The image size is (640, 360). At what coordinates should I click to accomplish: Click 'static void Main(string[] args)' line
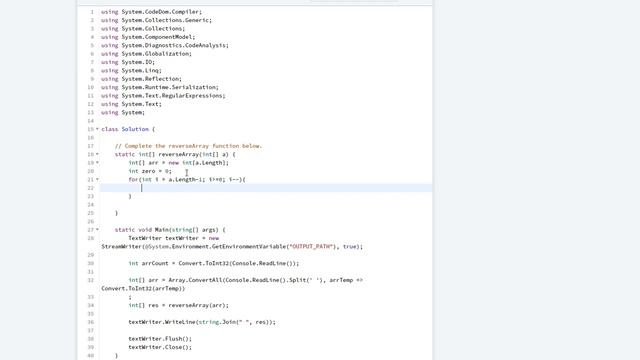pos(170,230)
